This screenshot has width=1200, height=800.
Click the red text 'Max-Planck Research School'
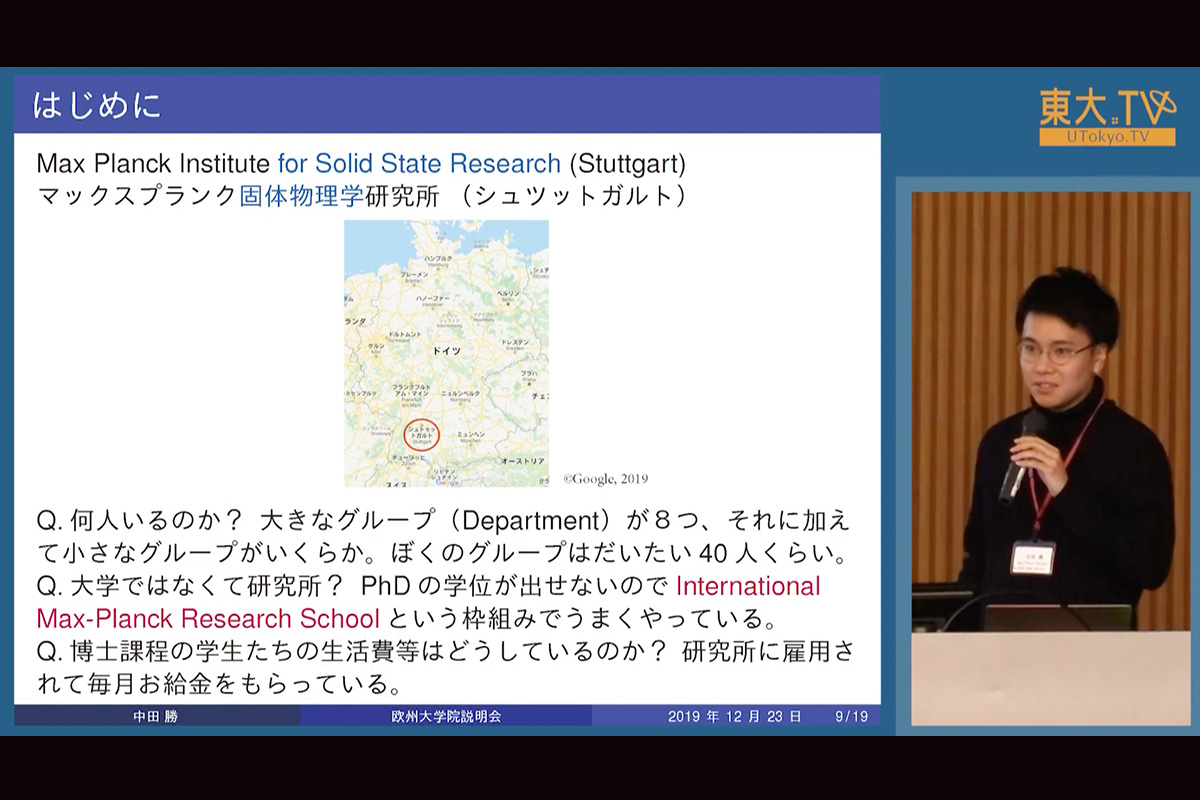208,618
